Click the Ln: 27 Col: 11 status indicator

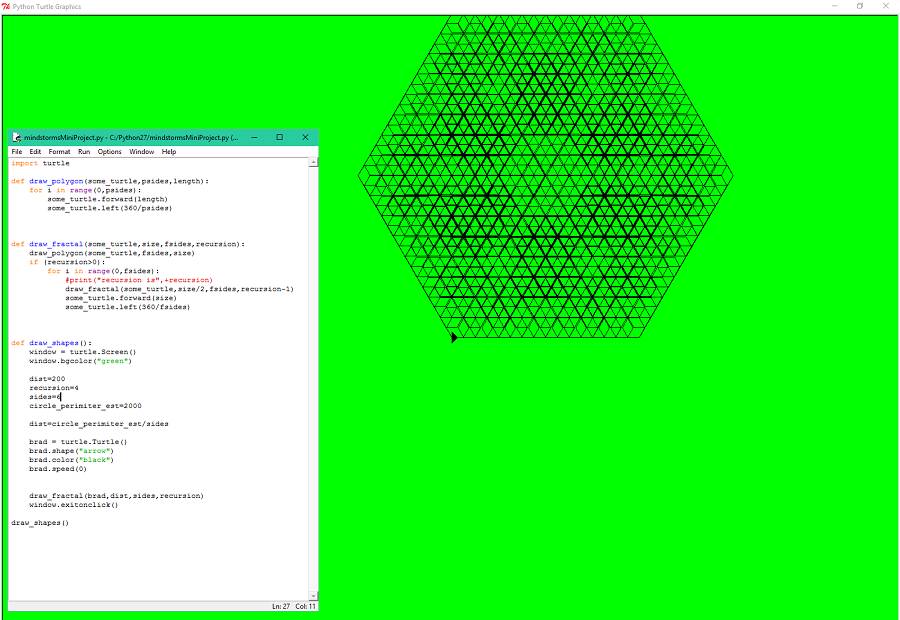click(293, 606)
